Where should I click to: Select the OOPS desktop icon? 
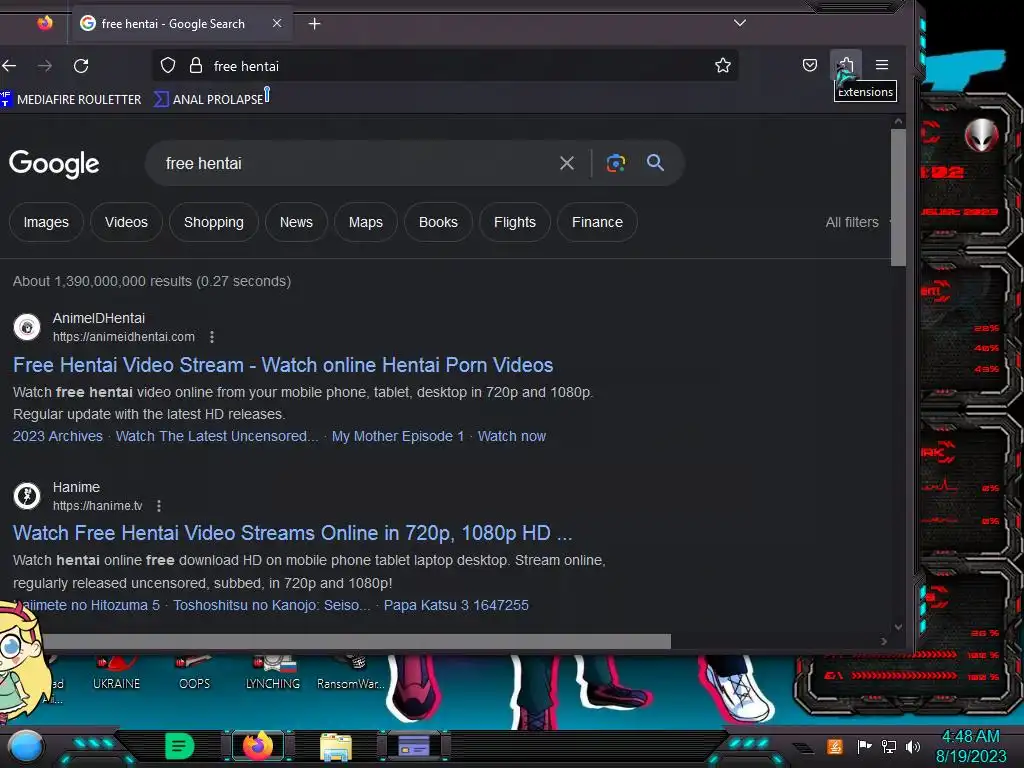(x=194, y=673)
